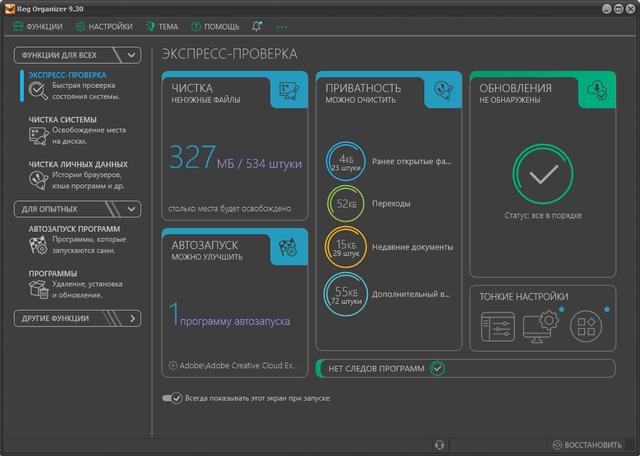Image resolution: width=640 pixels, height=456 pixels.
Task: Toggle Всегда показывать этот экран при запуске
Action: click(172, 398)
